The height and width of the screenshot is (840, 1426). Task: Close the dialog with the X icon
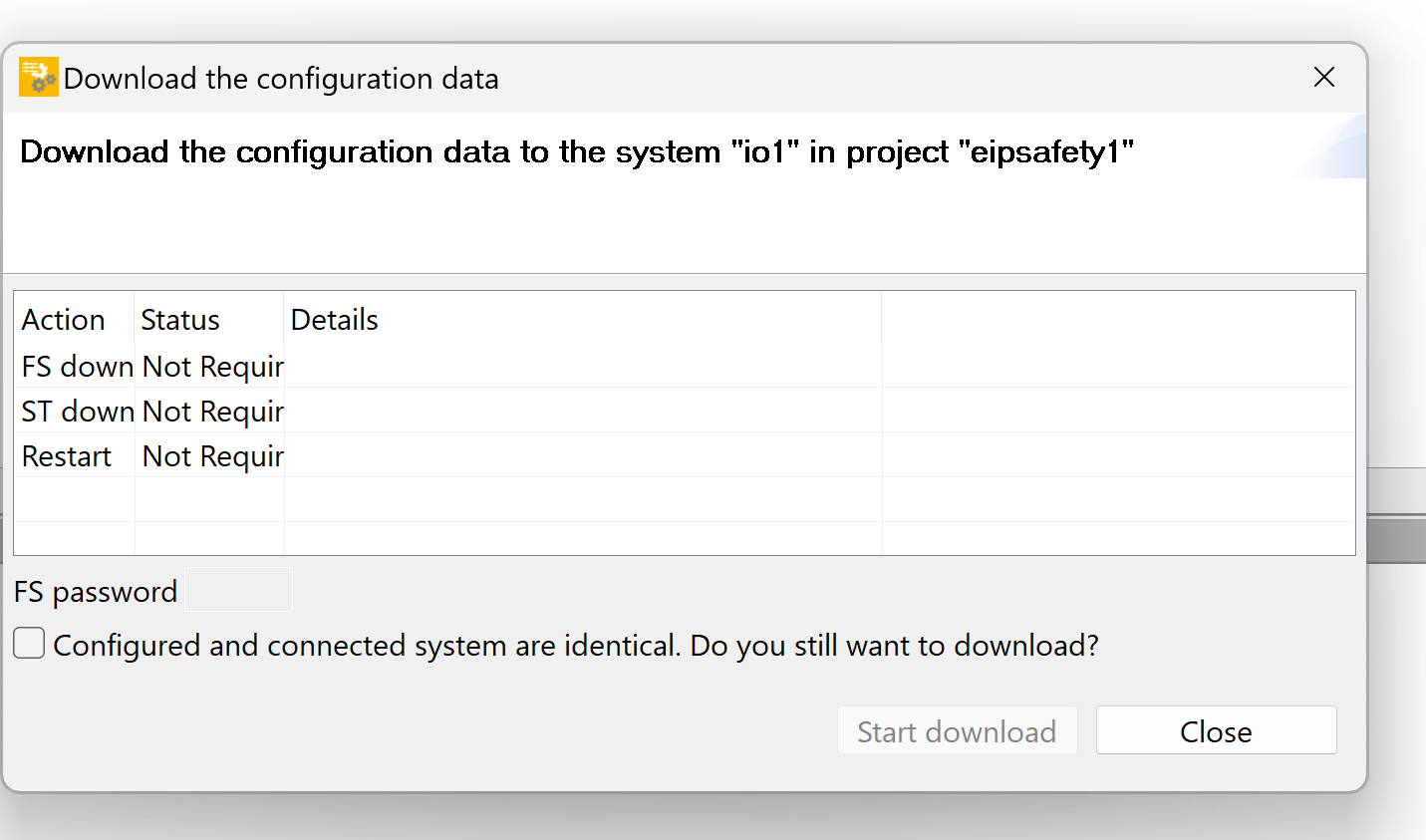(1323, 77)
